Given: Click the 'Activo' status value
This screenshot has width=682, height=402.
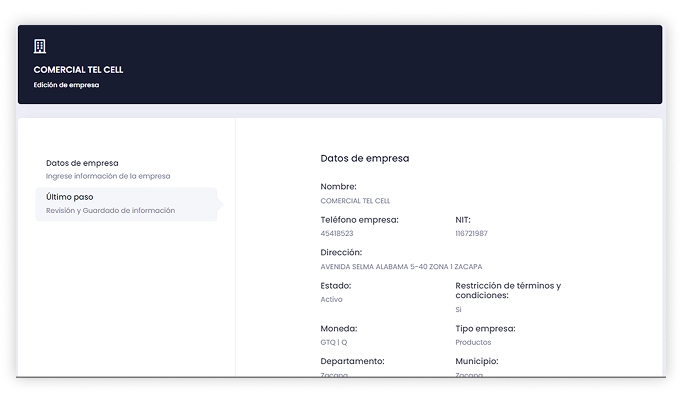Looking at the screenshot, I should (x=331, y=299).
